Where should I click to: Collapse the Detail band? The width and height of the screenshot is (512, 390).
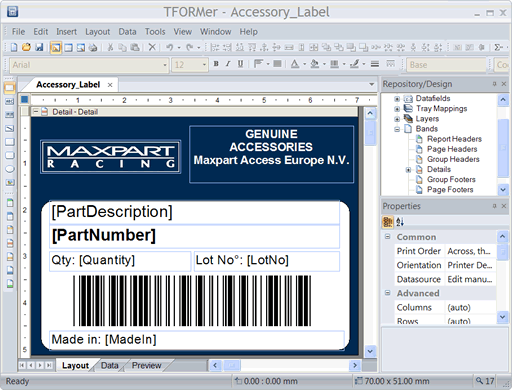36,112
